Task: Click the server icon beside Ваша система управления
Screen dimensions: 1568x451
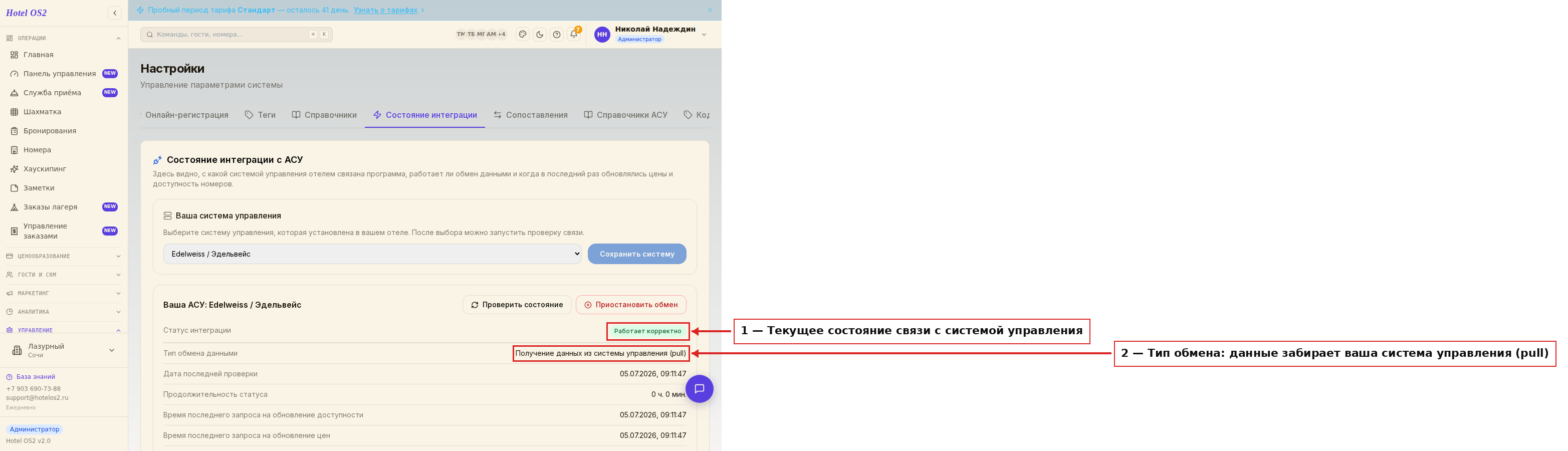Action: coord(167,216)
